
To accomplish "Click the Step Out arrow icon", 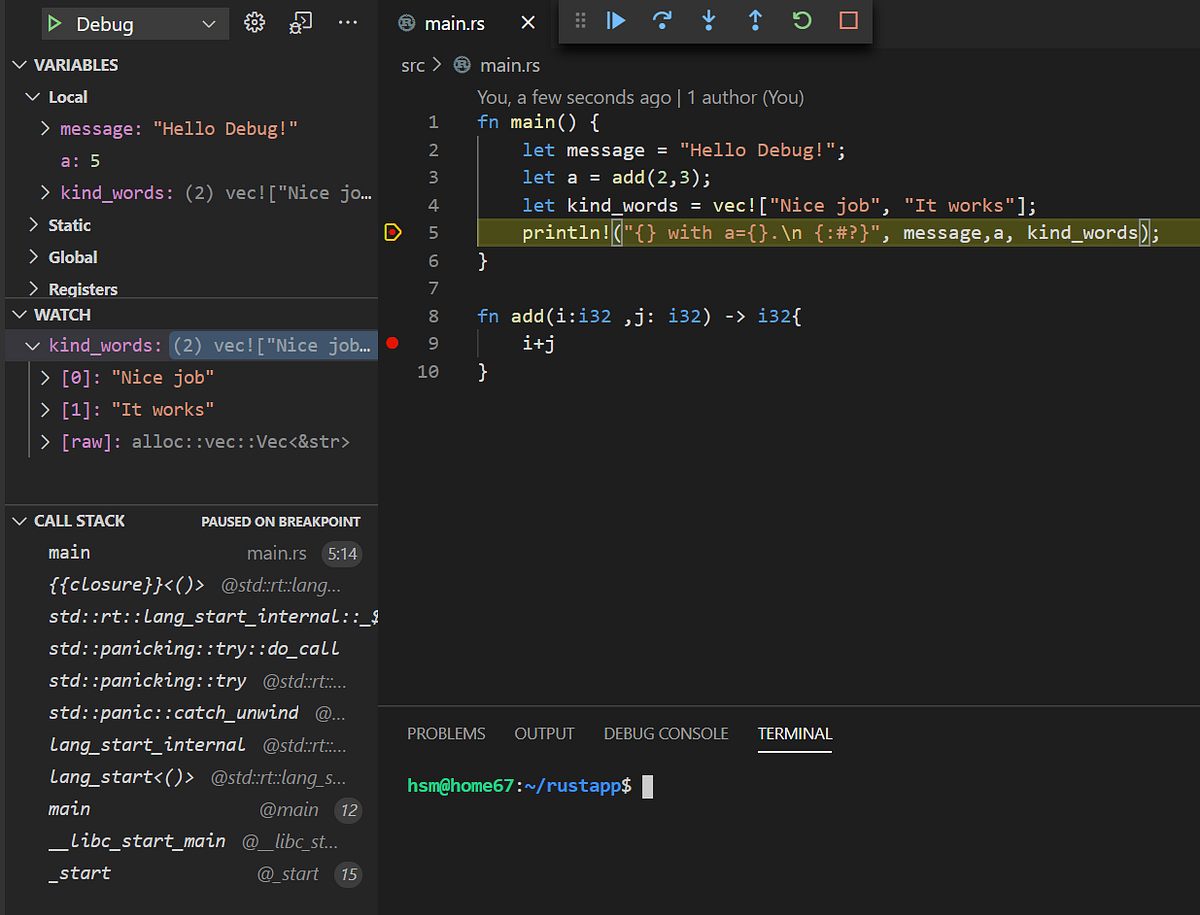I will click(x=755, y=21).
